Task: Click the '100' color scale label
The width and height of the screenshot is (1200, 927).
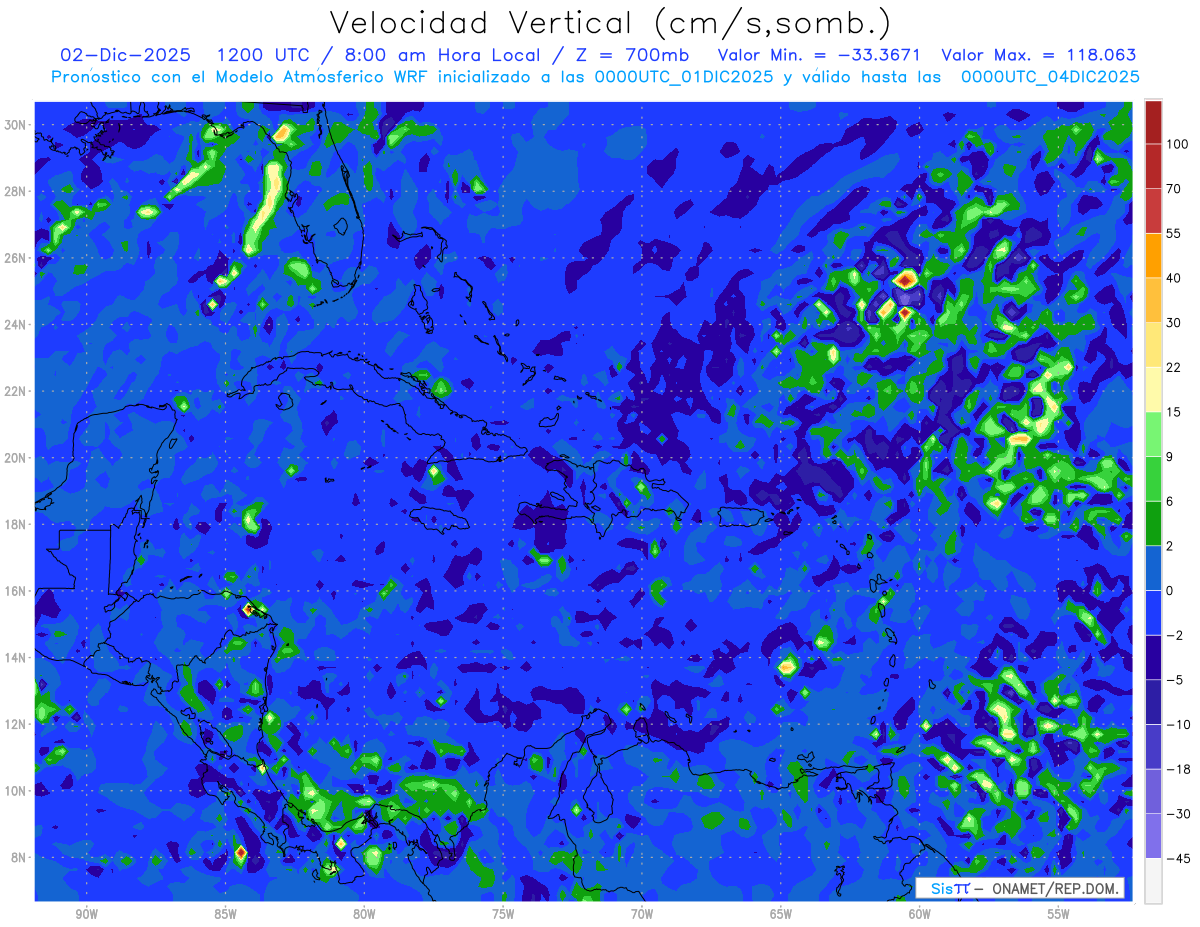Action: (1177, 144)
